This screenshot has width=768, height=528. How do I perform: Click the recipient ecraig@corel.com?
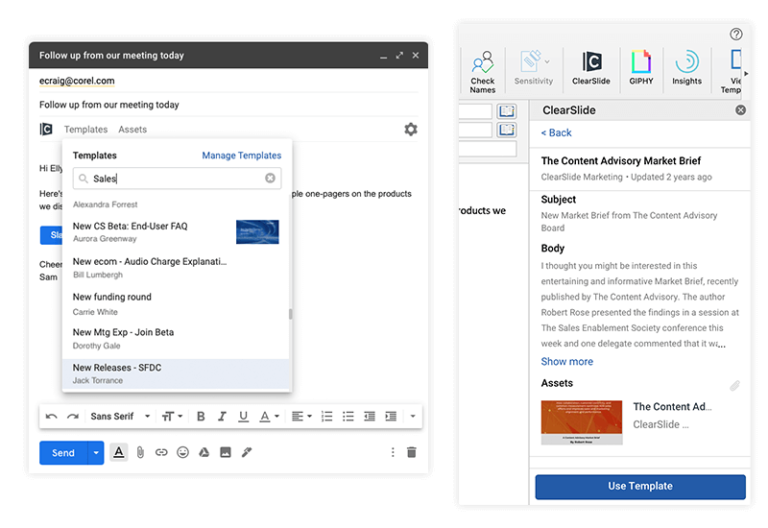point(77,81)
